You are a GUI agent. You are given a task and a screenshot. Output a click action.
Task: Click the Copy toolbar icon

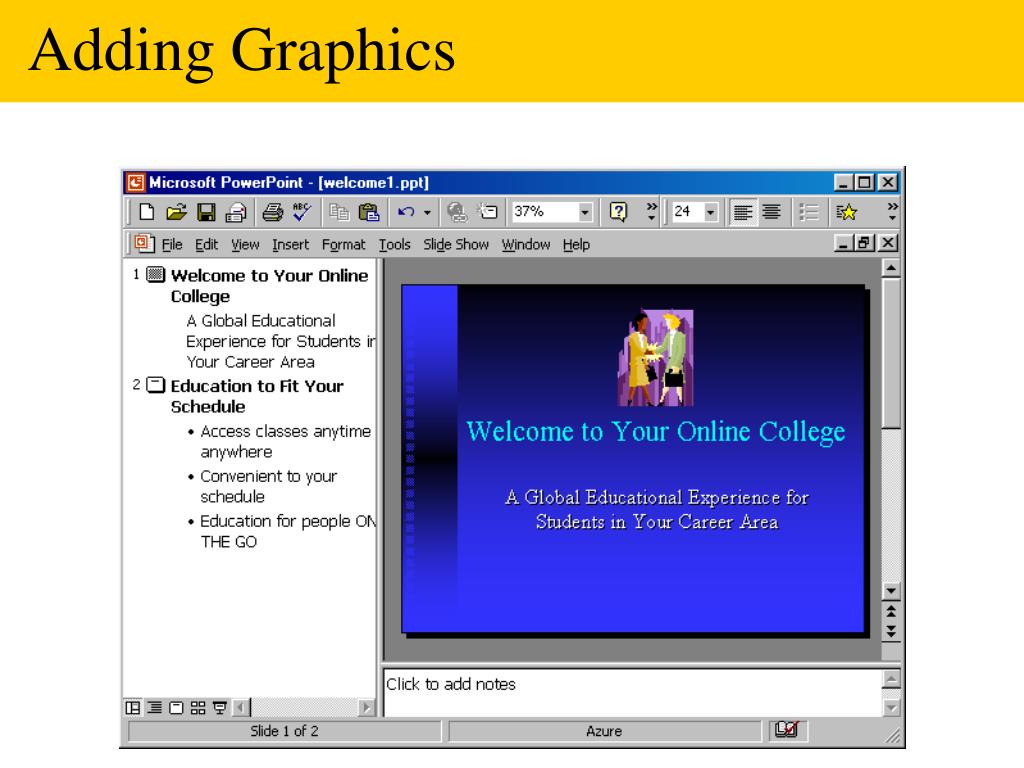coord(339,212)
